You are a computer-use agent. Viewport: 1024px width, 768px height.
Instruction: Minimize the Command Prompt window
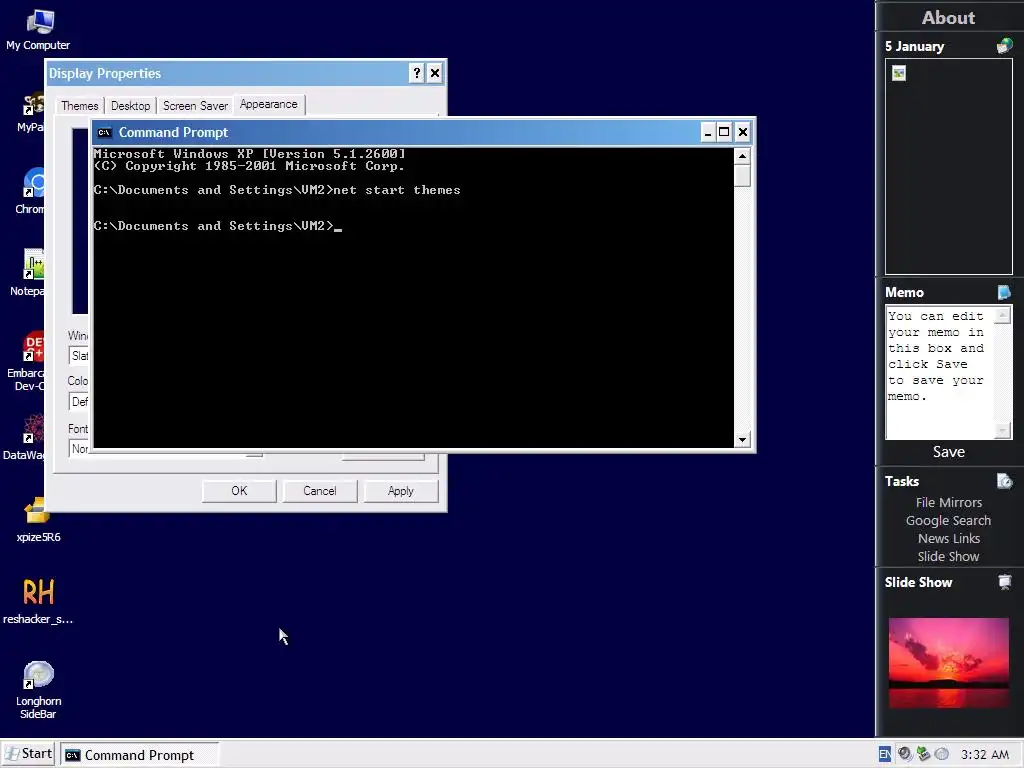pos(707,133)
